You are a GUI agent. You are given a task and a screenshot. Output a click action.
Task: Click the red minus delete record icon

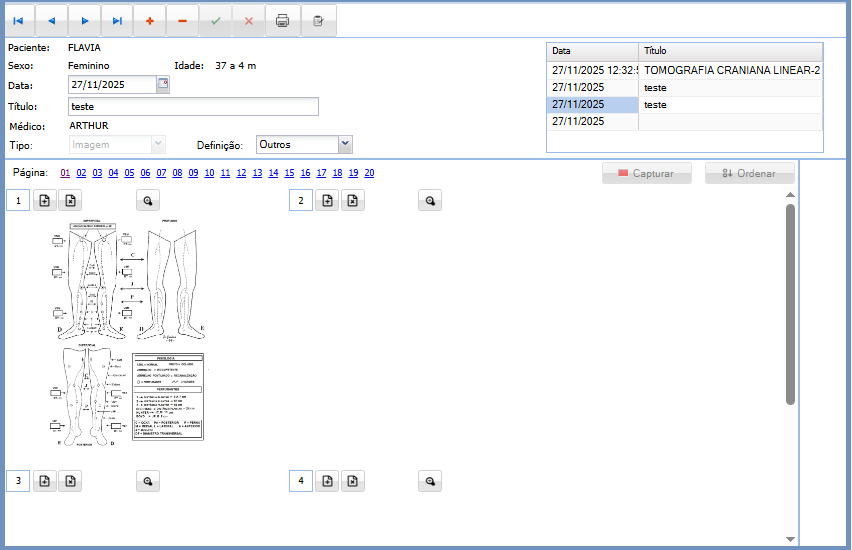pos(182,20)
